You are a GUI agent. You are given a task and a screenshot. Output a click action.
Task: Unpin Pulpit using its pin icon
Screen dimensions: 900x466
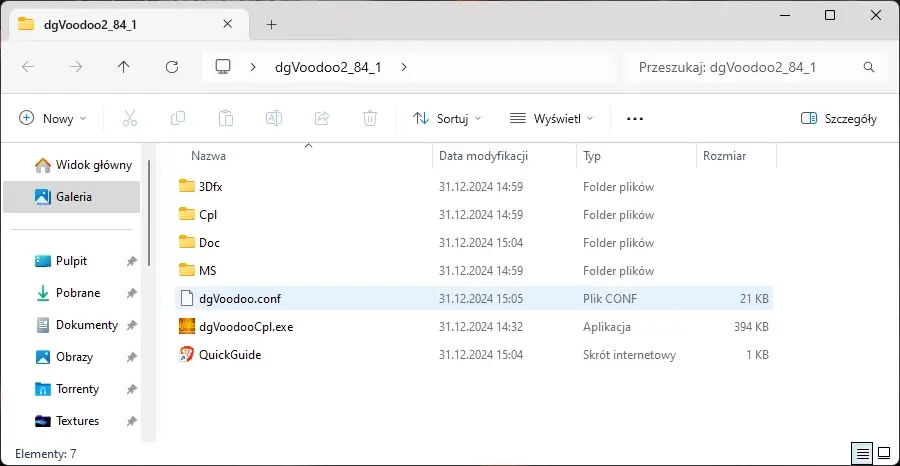(x=131, y=261)
